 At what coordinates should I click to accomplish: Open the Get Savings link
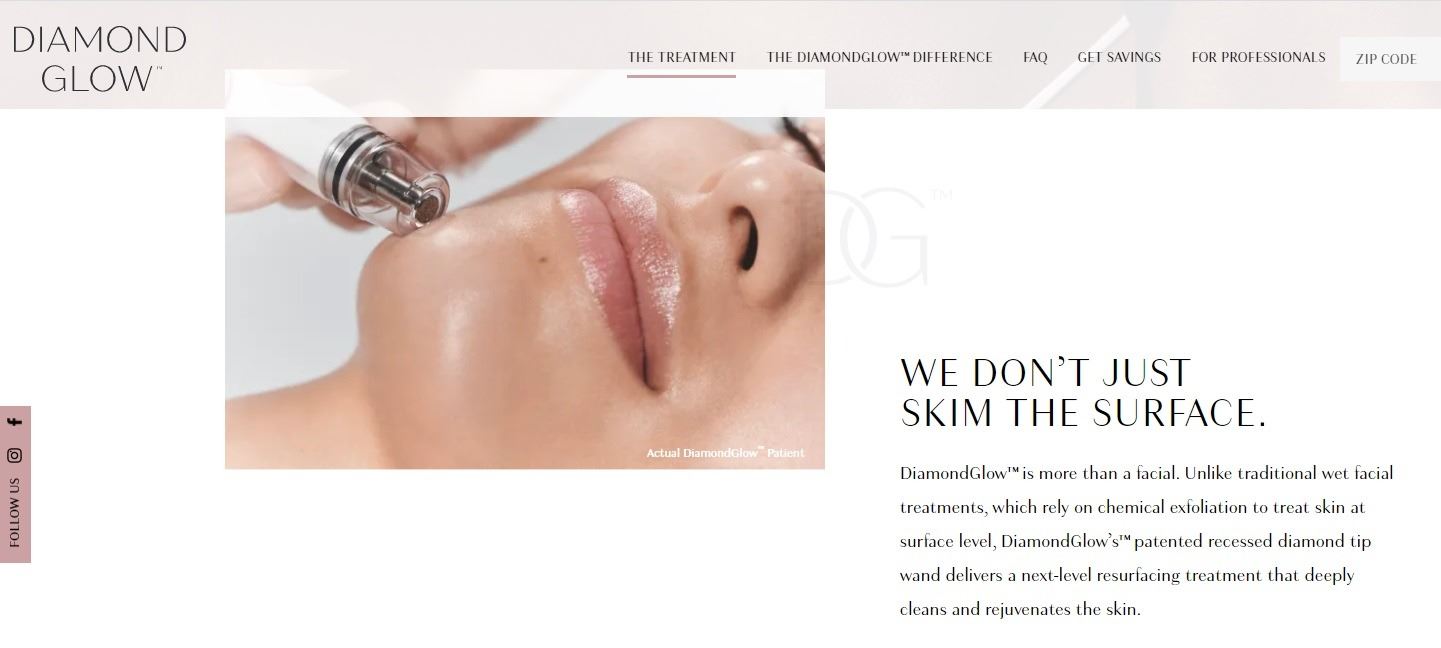coord(1119,57)
